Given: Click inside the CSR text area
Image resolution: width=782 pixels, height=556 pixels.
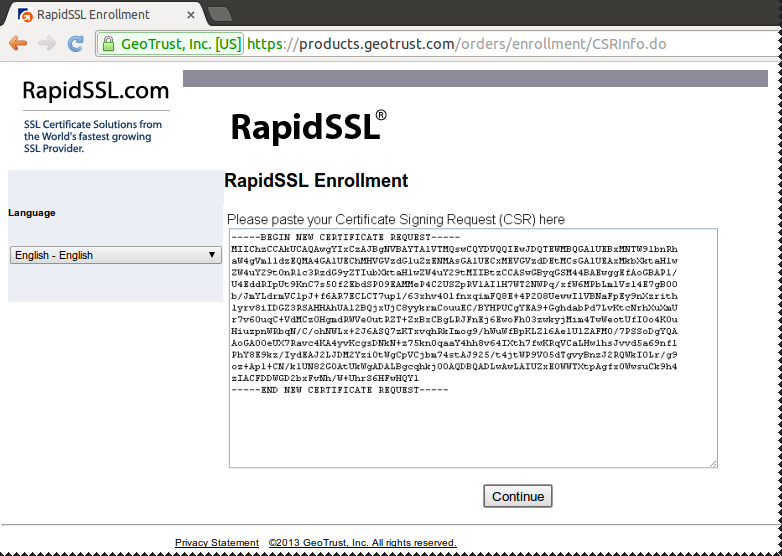Looking at the screenshot, I should pyautogui.click(x=473, y=348).
